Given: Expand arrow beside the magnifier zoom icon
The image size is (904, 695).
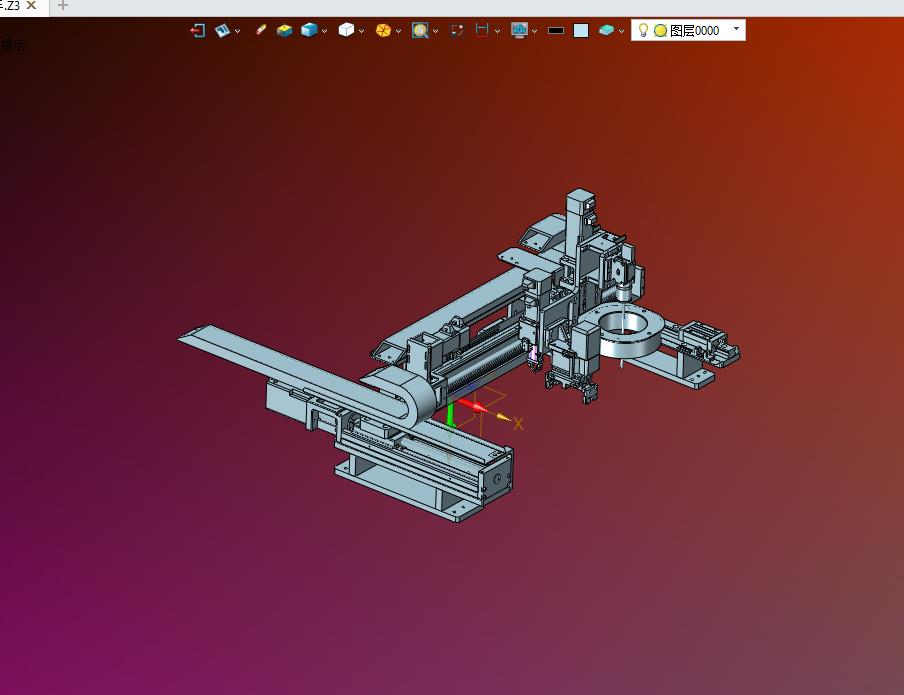Looking at the screenshot, I should coord(435,31).
